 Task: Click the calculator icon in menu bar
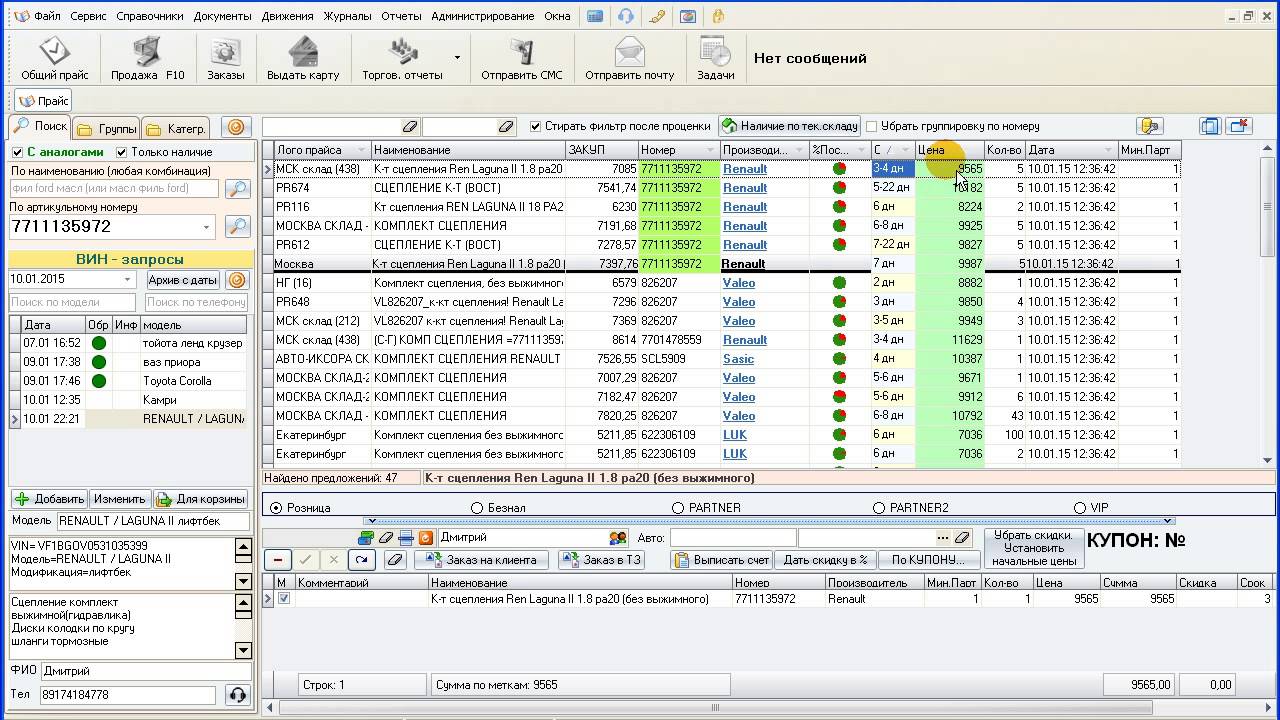coord(595,16)
